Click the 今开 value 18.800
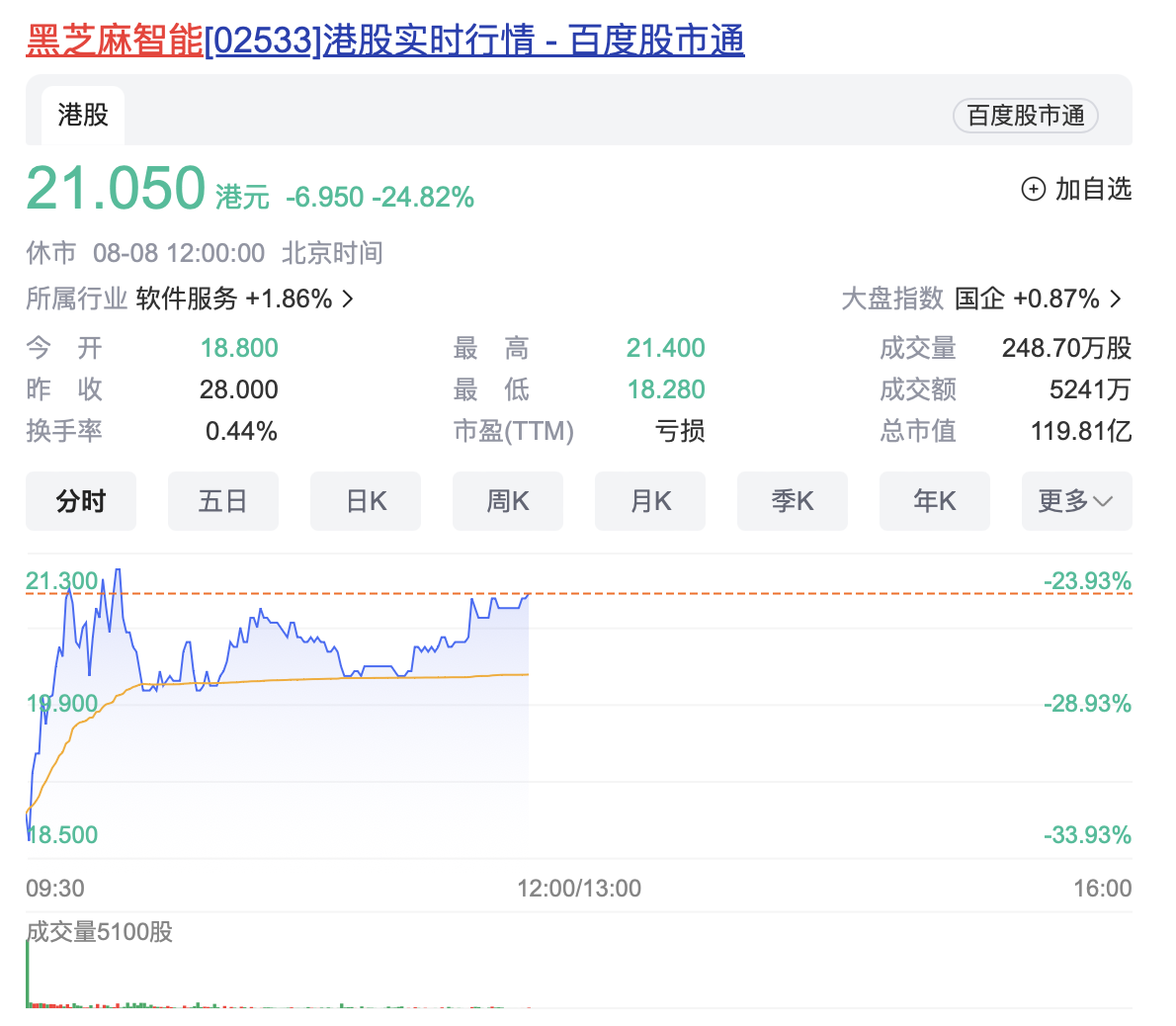The height and width of the screenshot is (1026, 1176). tap(239, 348)
